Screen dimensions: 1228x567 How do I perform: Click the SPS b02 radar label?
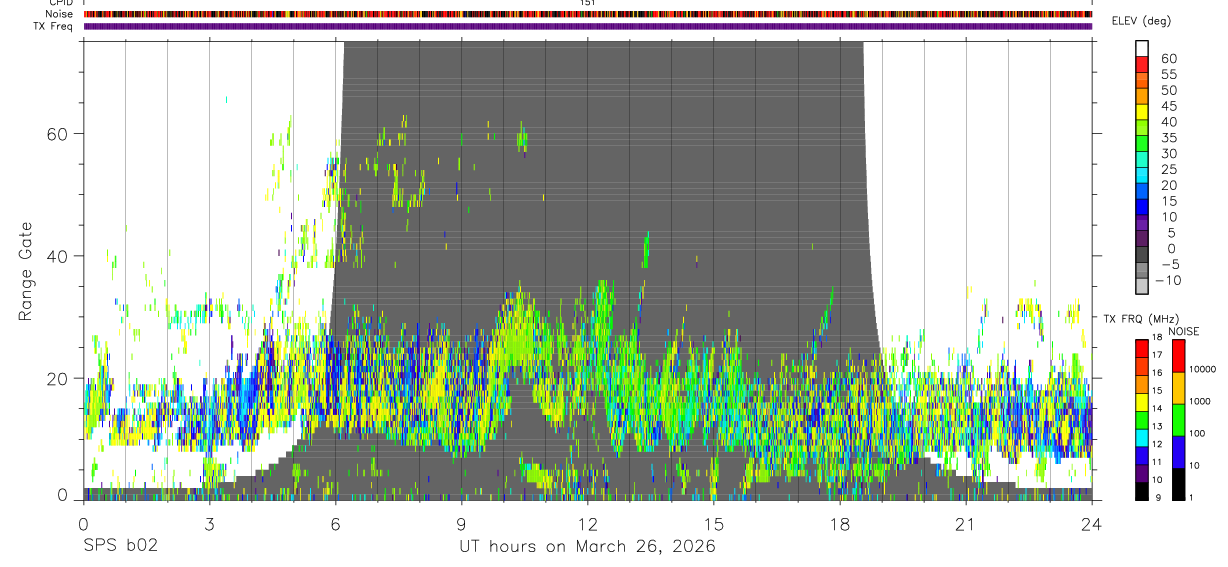click(120, 546)
